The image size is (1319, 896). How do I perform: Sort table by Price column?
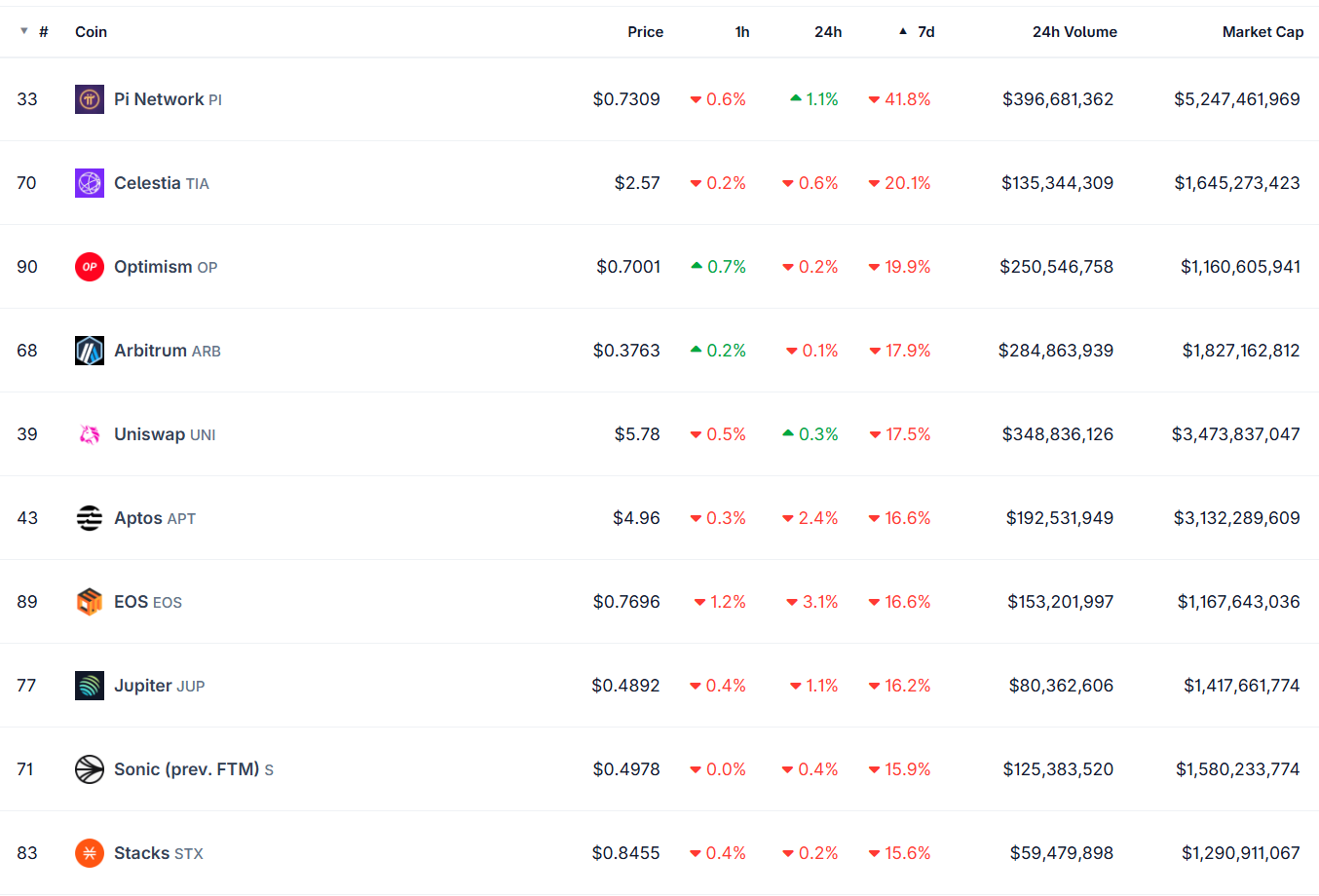[645, 32]
